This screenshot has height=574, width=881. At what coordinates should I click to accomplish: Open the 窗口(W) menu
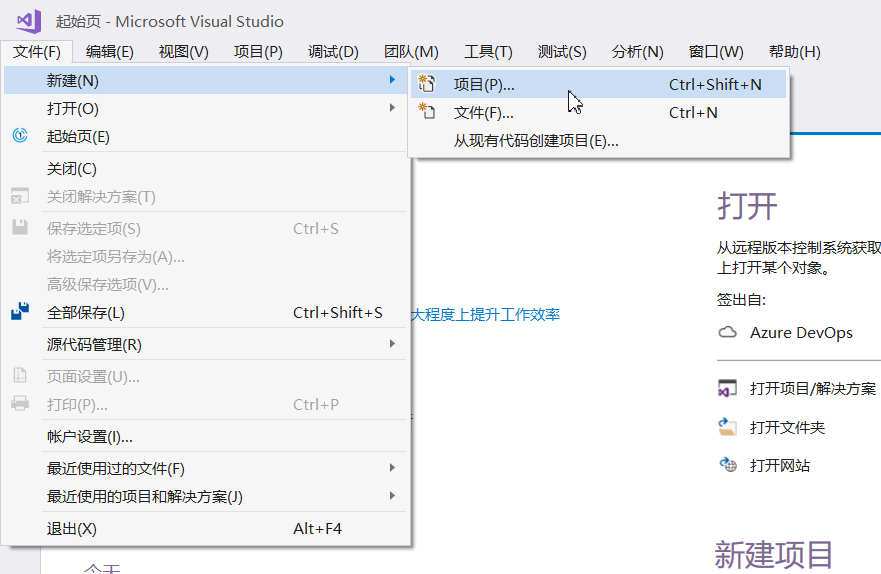point(716,52)
